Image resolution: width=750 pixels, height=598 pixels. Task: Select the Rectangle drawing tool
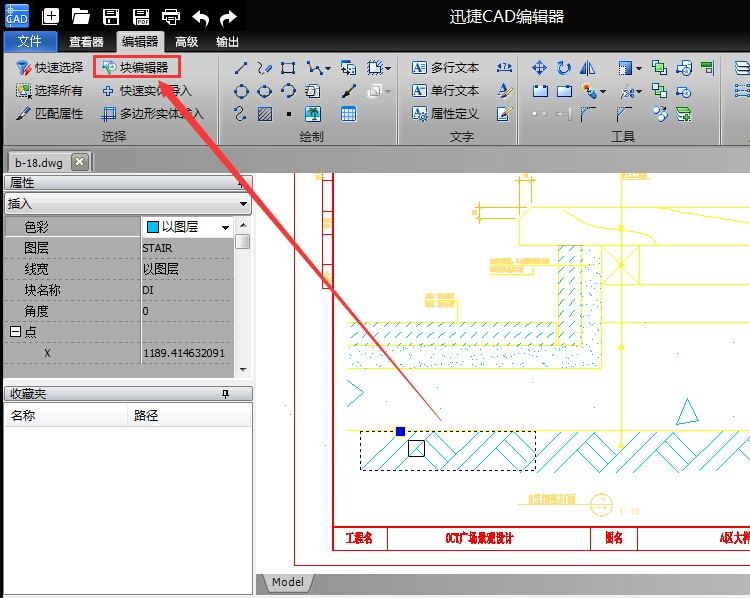point(287,68)
